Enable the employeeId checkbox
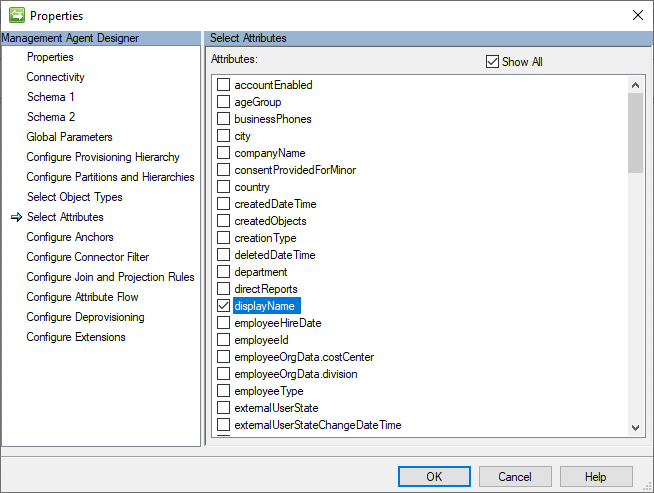Image resolution: width=654 pixels, height=493 pixels. 224,340
